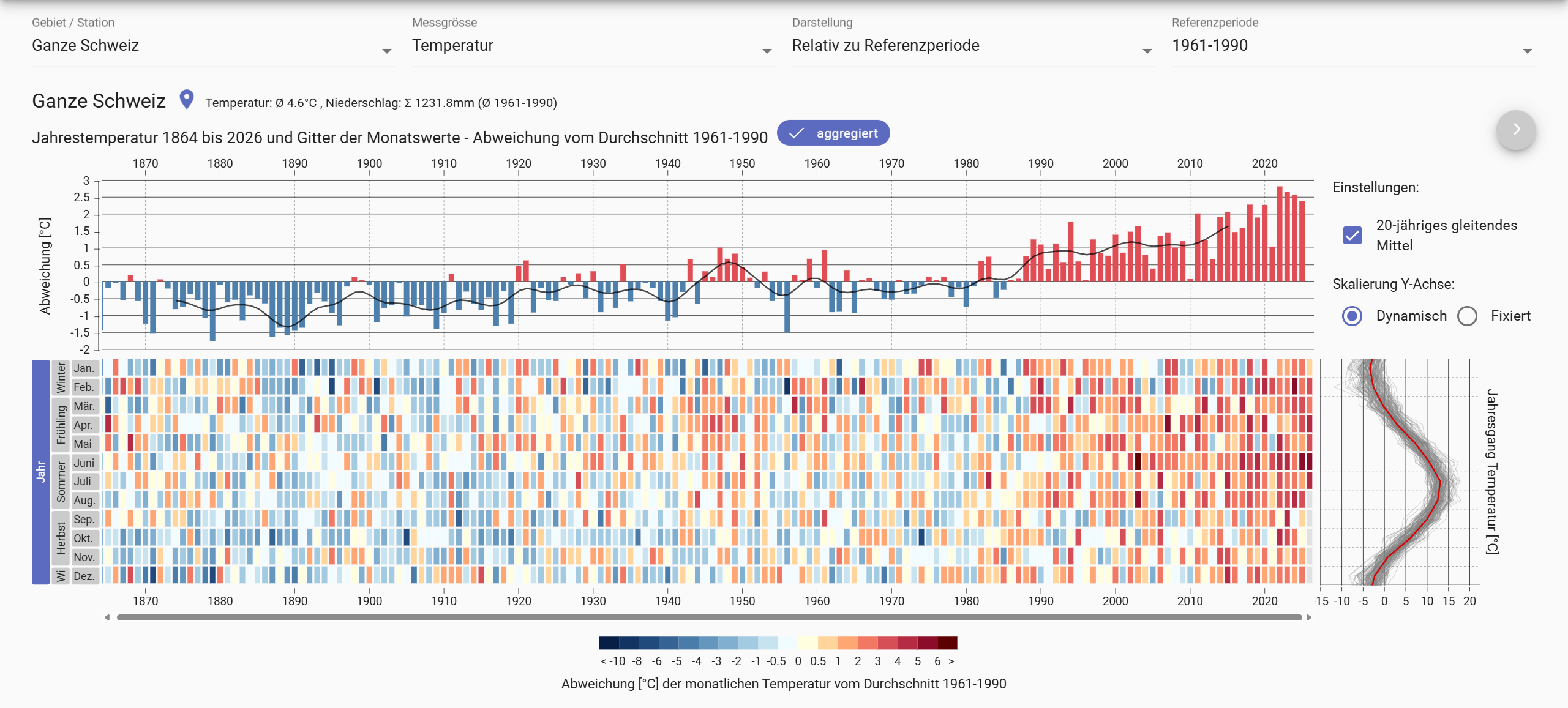Click the Mai month row label
This screenshot has height=708, width=1568.
(x=84, y=444)
